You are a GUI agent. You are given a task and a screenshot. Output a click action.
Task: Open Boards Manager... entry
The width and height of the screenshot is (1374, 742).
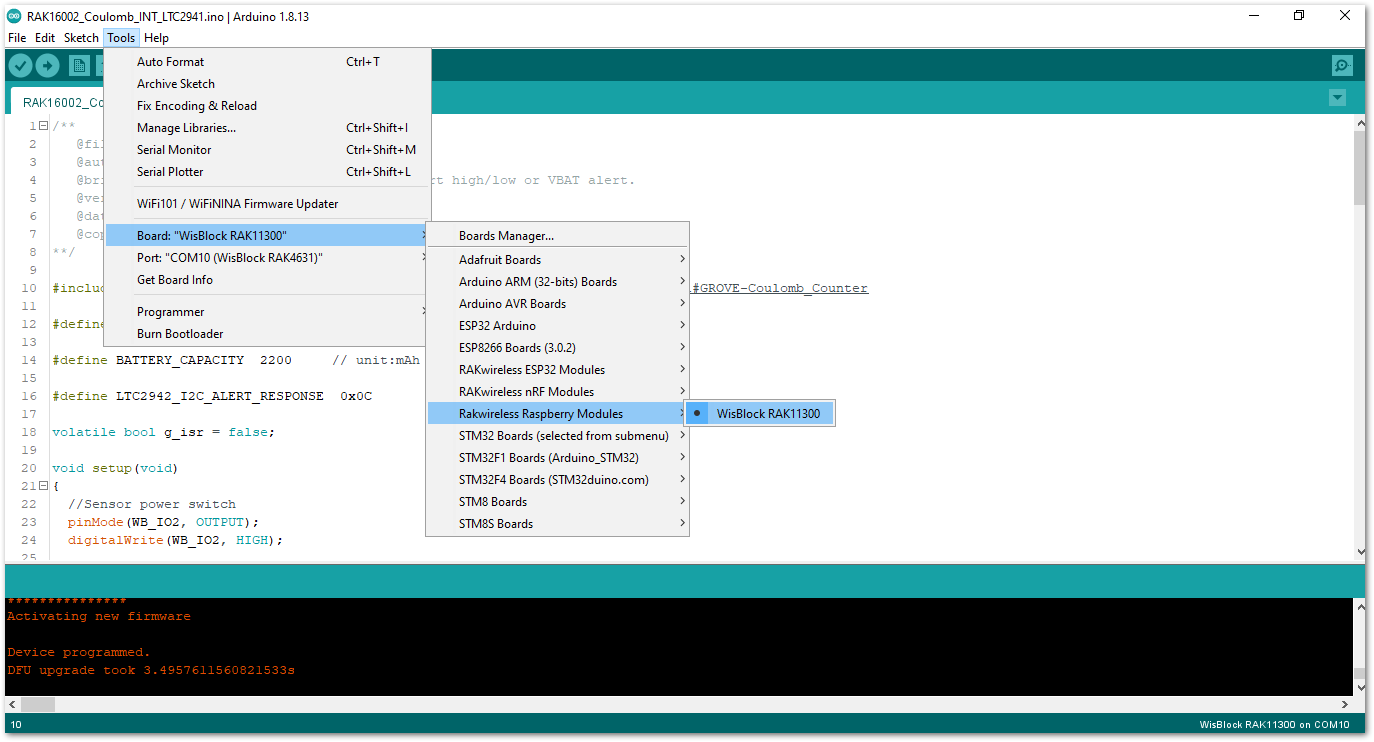557,236
